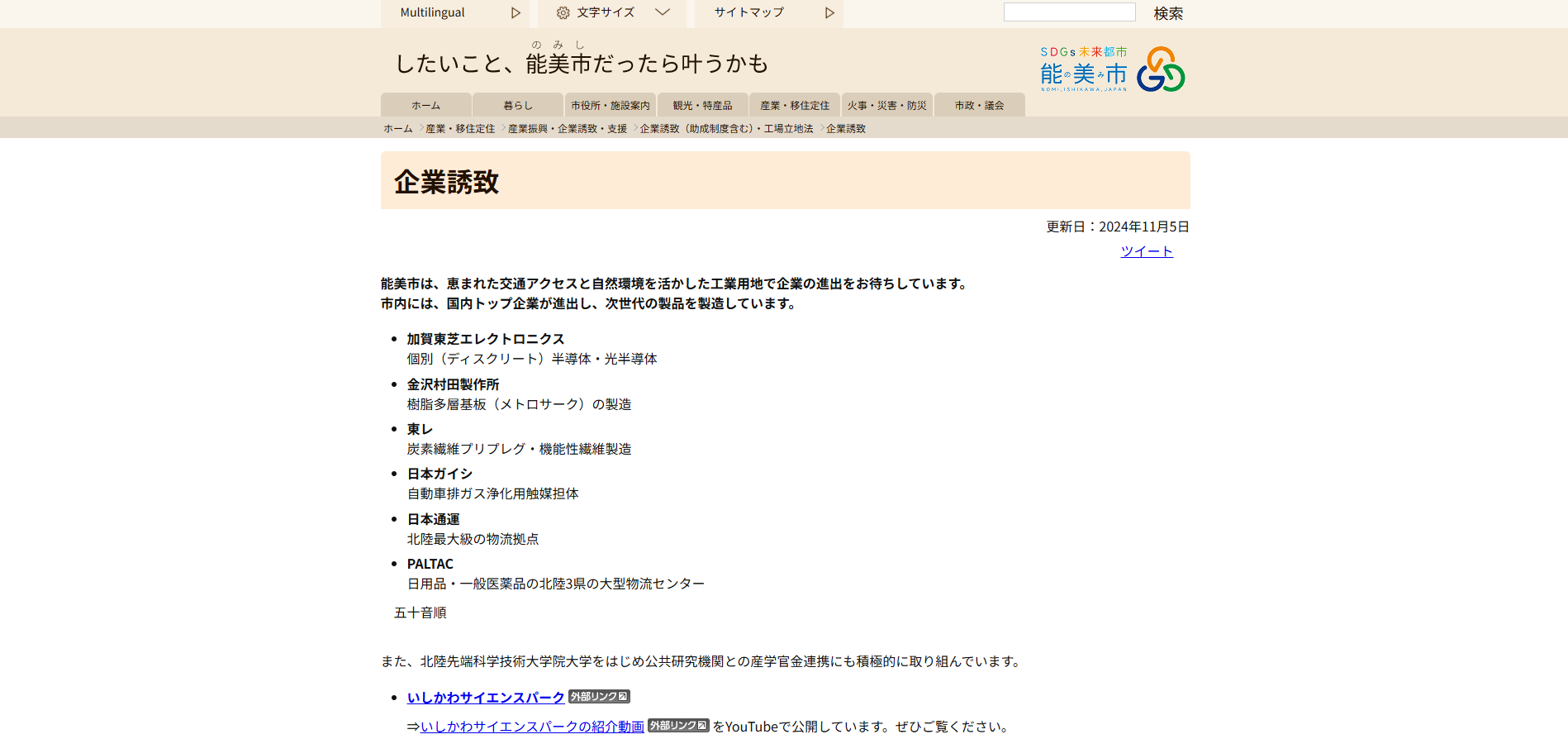This screenshot has height=739, width=1568.
Task: Select the 暮らし navigation tab
Action: 518,105
